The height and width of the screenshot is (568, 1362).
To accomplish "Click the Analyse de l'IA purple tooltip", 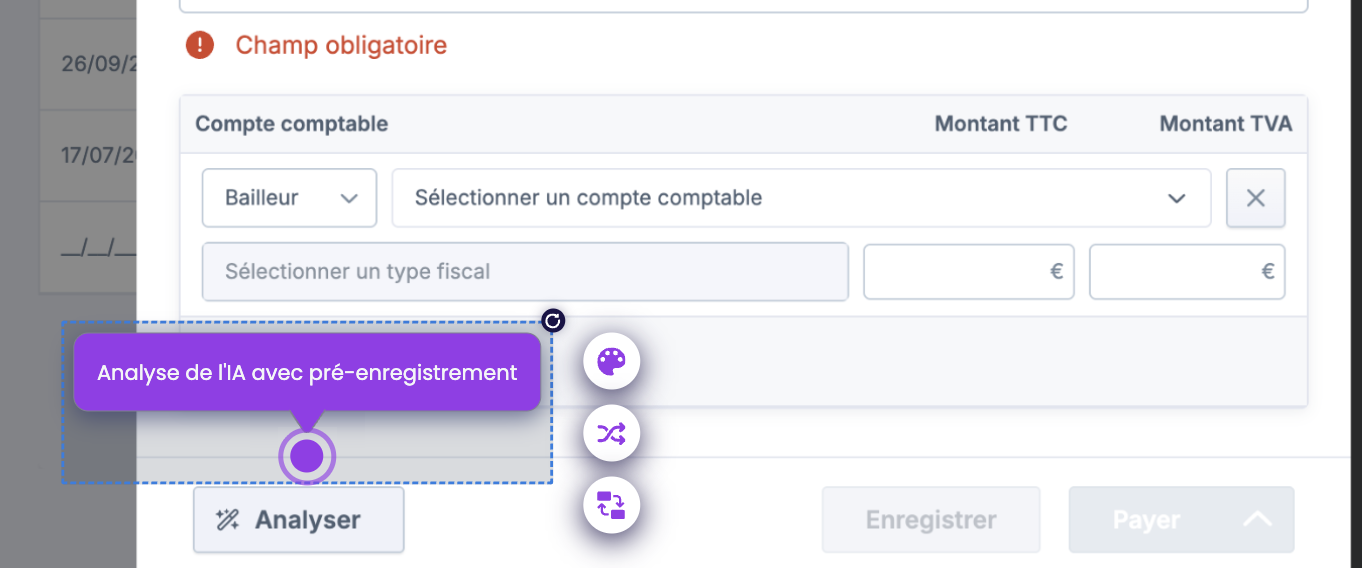I will (x=307, y=373).
